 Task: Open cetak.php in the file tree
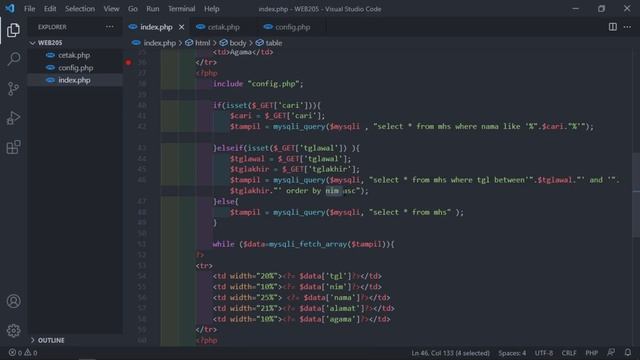click(73, 55)
